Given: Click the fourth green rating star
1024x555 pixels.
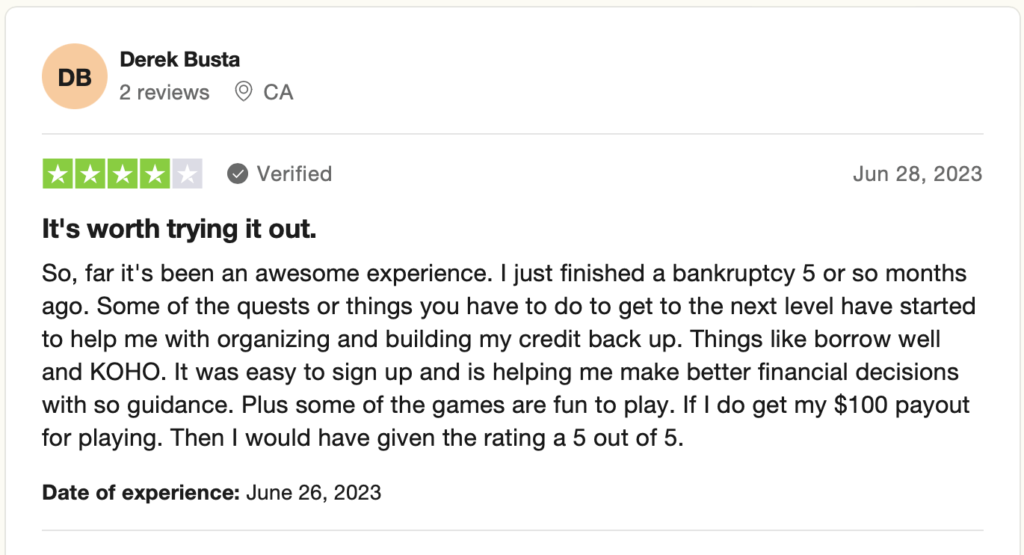Looking at the screenshot, I should pyautogui.click(x=155, y=174).
